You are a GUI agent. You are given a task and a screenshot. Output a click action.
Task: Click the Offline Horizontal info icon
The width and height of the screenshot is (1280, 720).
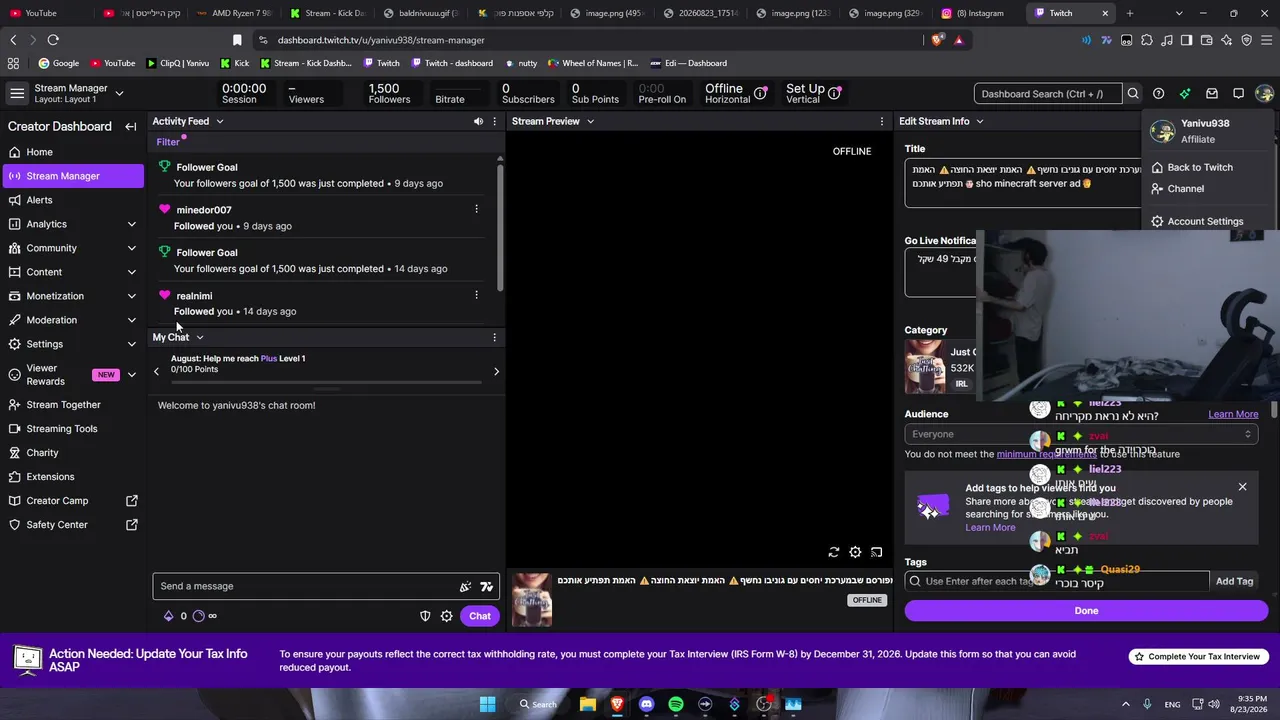pyautogui.click(x=760, y=93)
